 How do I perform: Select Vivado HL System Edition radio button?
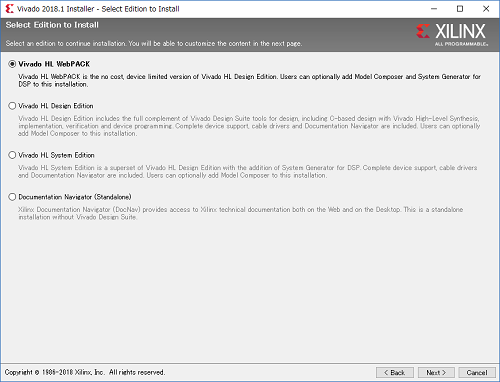pos(12,155)
